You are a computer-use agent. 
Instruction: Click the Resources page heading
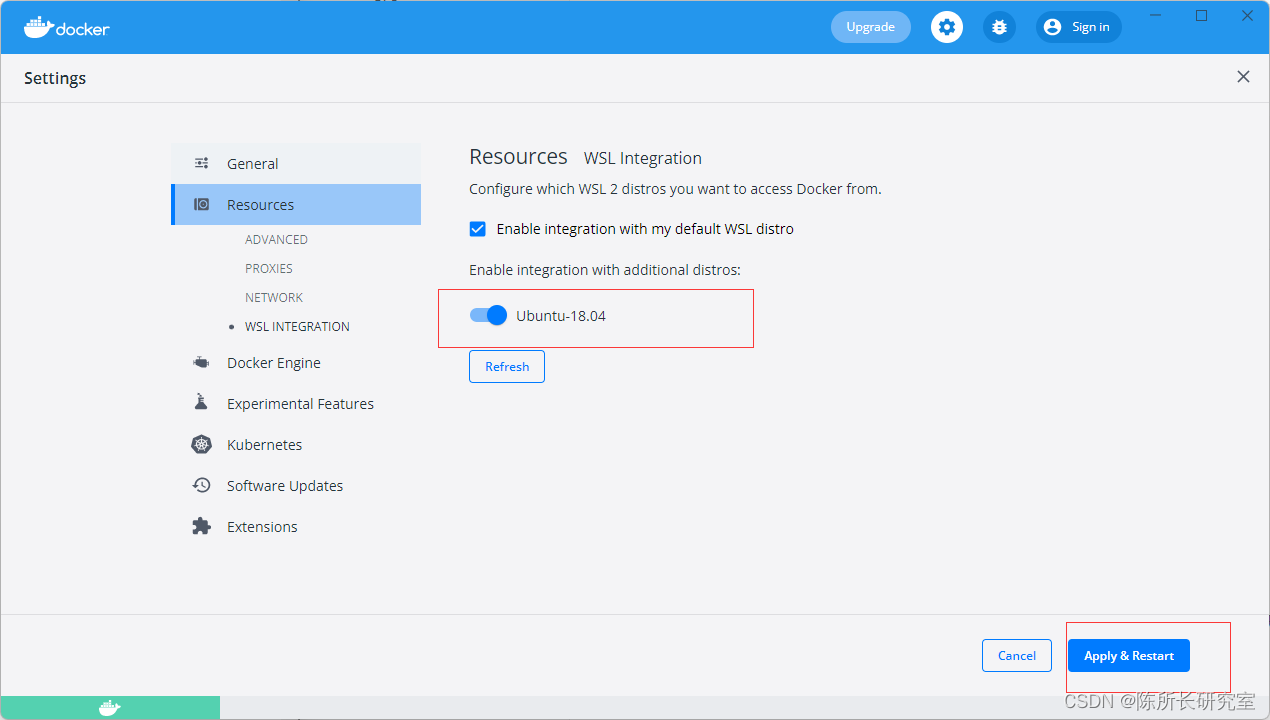(518, 157)
